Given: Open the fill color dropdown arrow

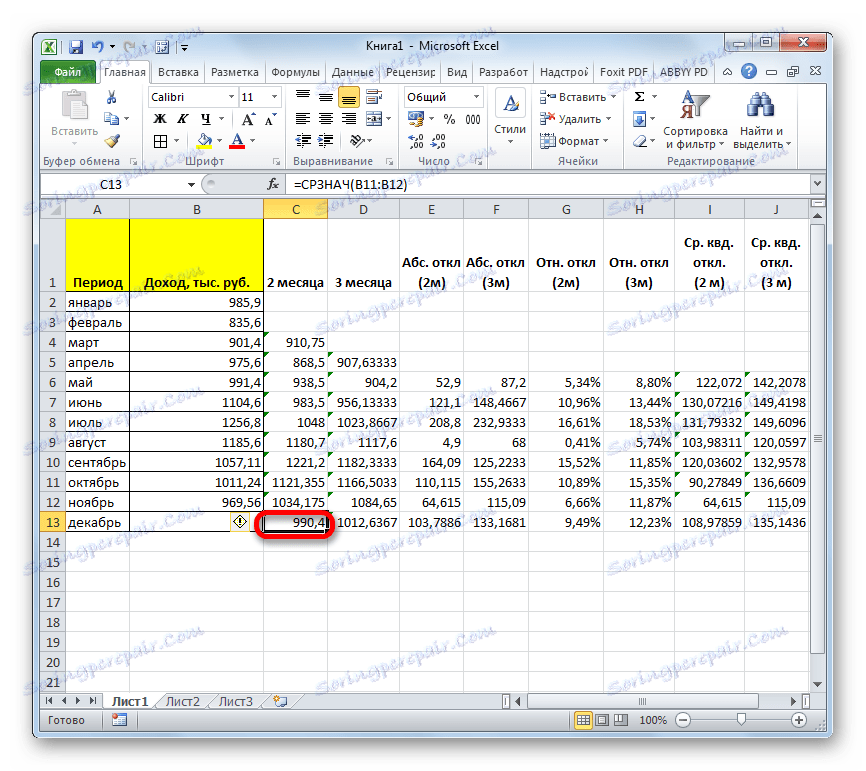Looking at the screenshot, I should [219, 141].
